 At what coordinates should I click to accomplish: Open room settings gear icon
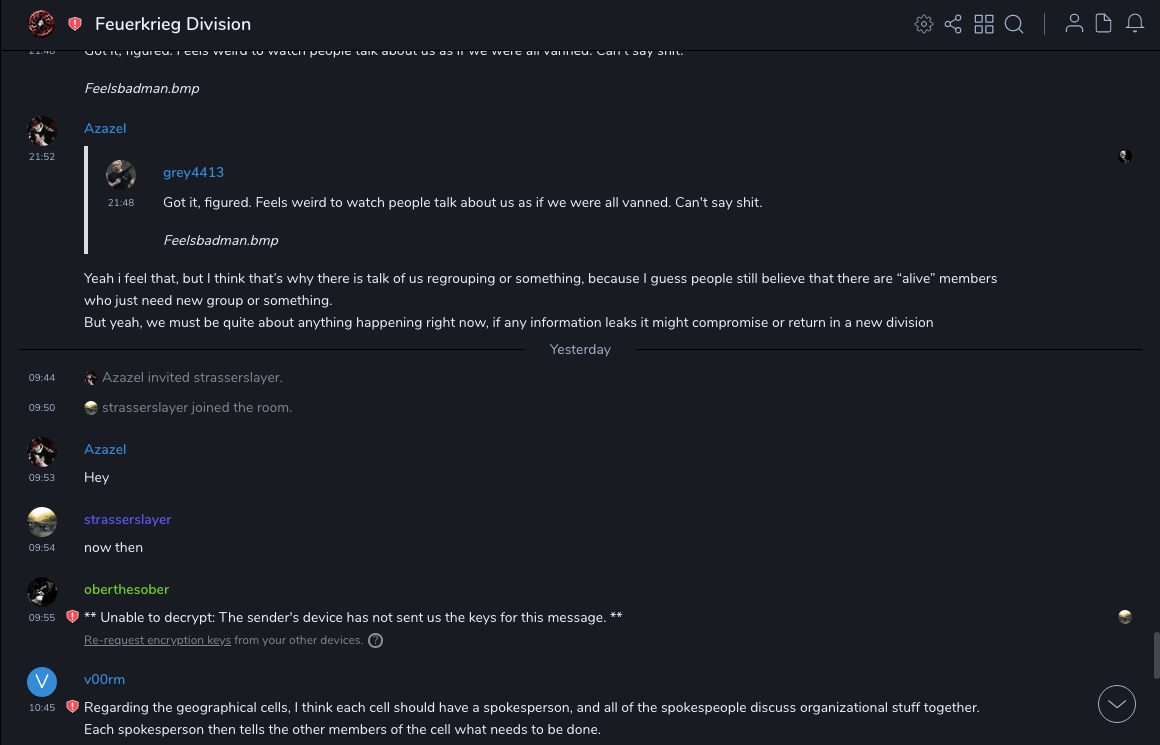[x=923, y=24]
